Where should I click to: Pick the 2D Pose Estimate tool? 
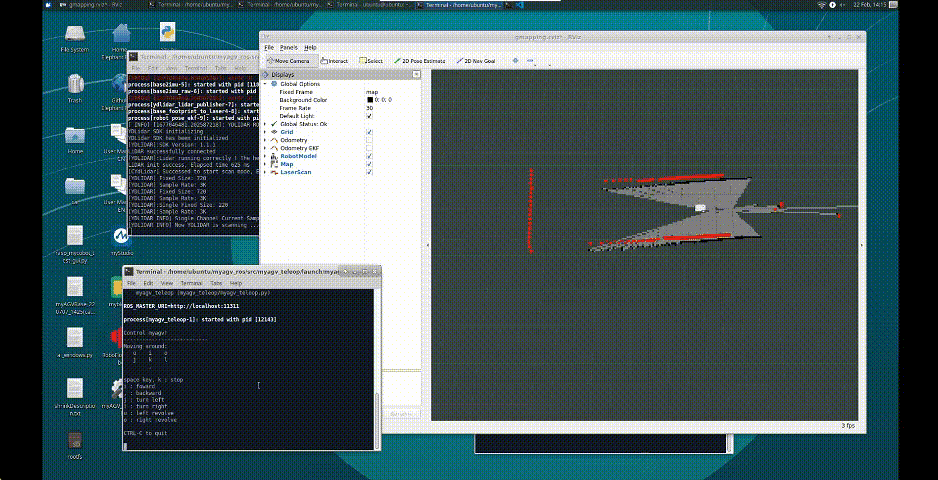tap(421, 61)
